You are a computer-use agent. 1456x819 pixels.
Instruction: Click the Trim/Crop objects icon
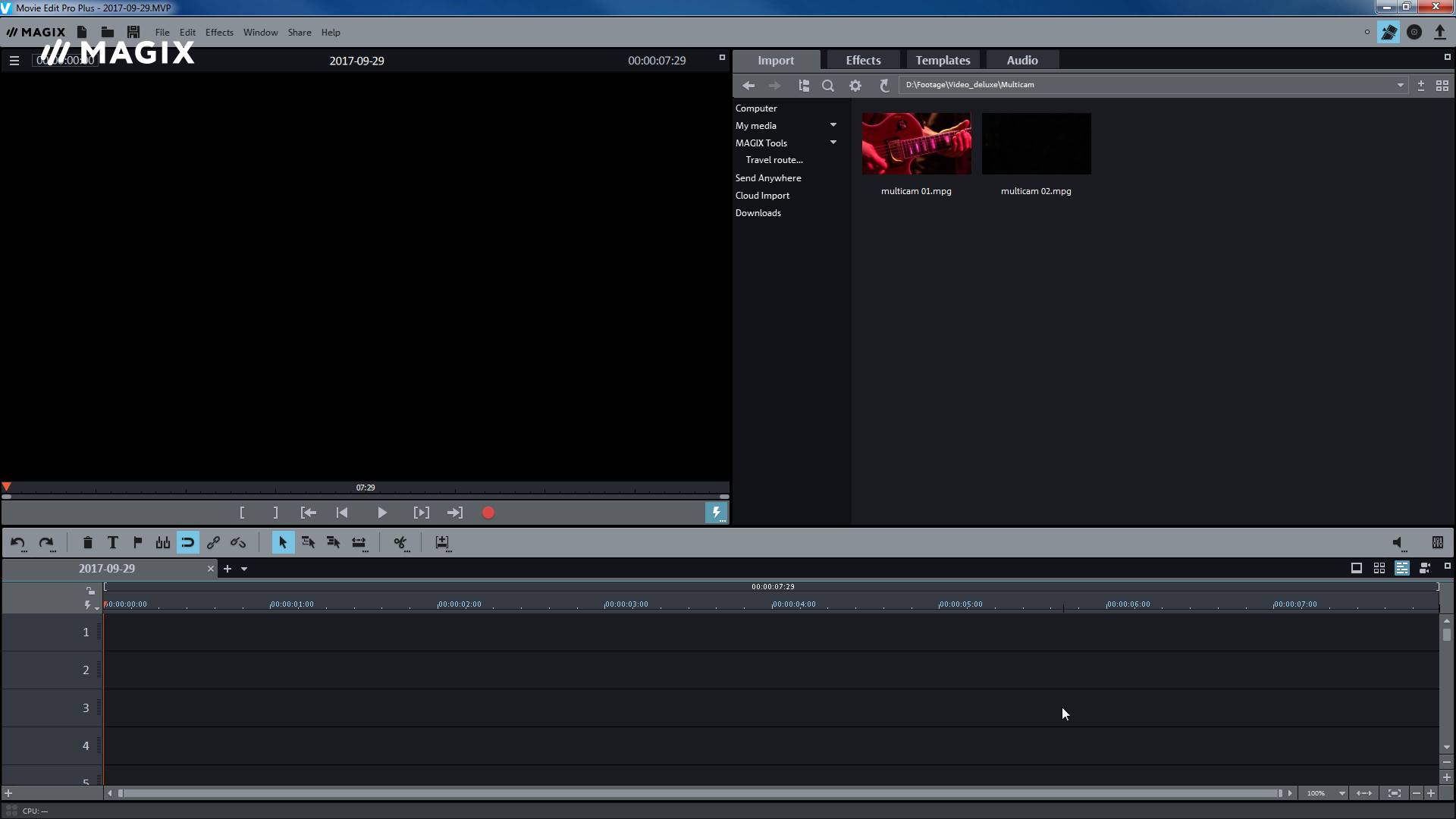(x=358, y=542)
